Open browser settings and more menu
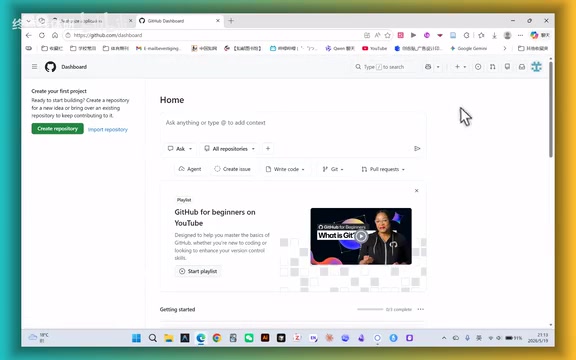This screenshot has height=360, width=576. (520, 35)
